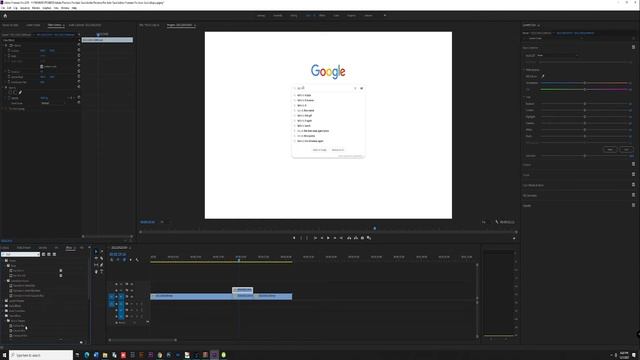Click the Temperature slider in Lumetri

click(x=584, y=83)
